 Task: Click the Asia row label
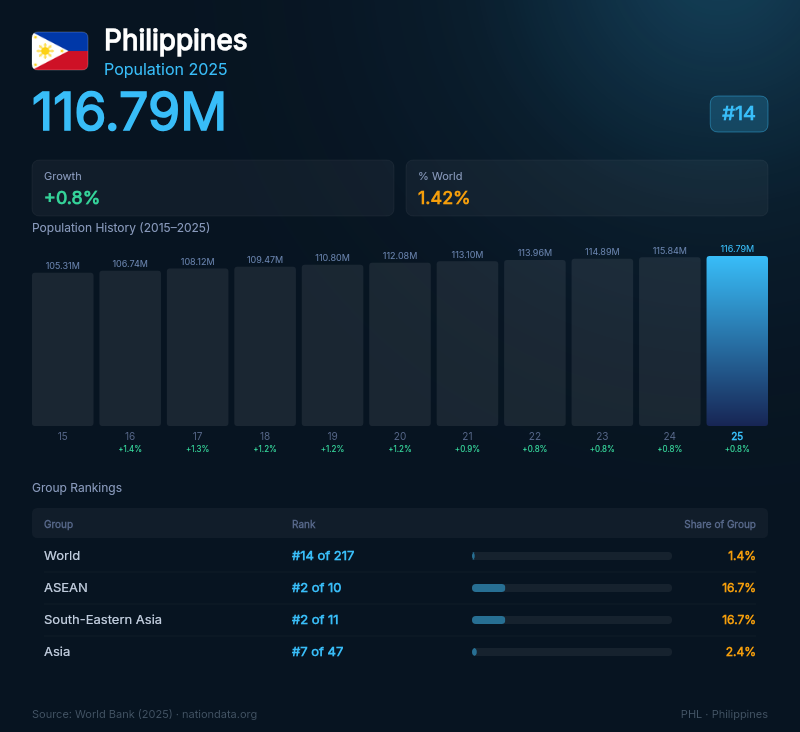pyautogui.click(x=57, y=651)
